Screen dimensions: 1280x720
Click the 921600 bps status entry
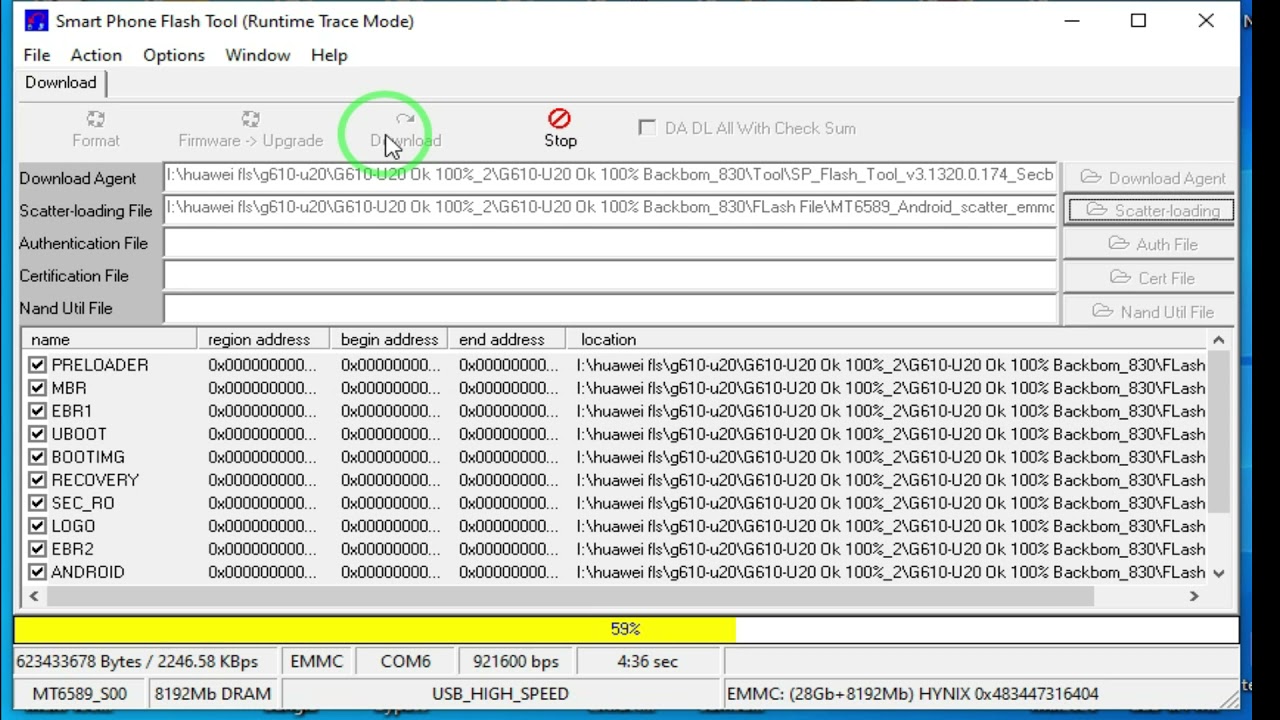[x=516, y=662]
